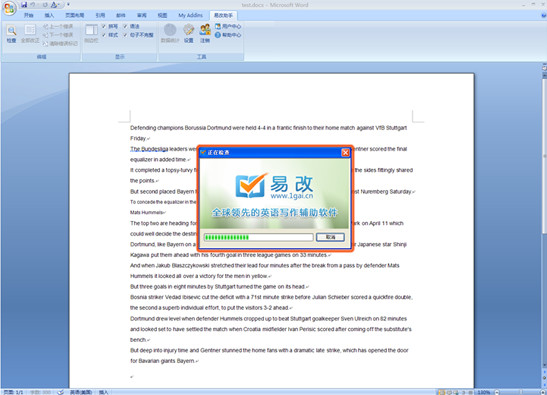Click the zoom slider handle
The width and height of the screenshot is (547, 395).
[520, 392]
